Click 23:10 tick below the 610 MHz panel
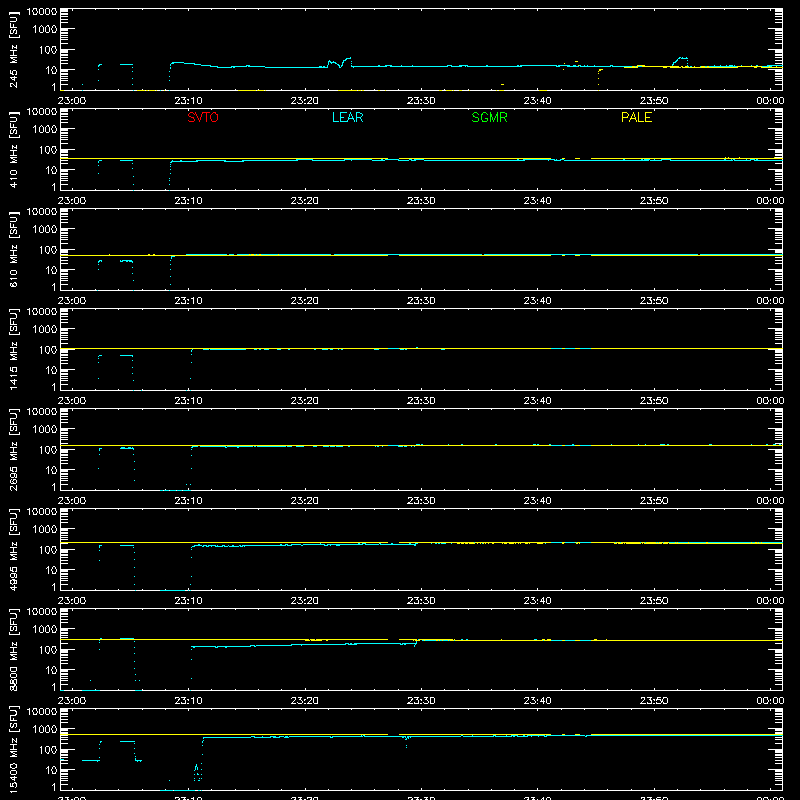800x800 pixels. point(188,301)
